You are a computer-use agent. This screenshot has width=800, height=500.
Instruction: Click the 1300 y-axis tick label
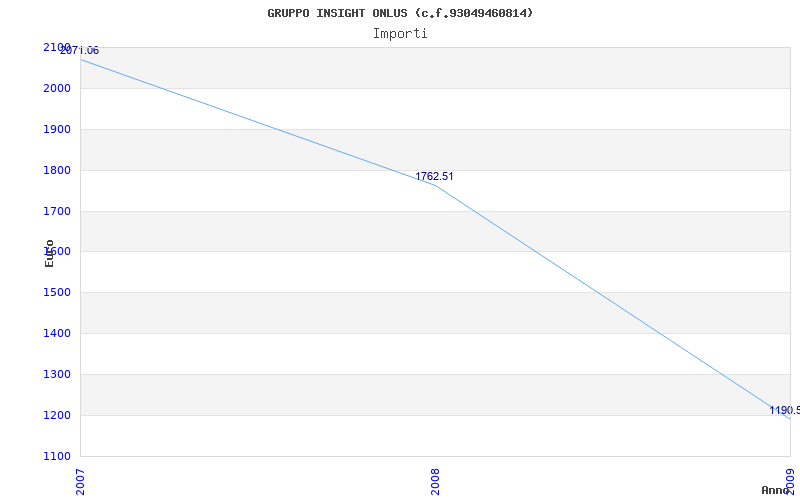click(x=57, y=374)
